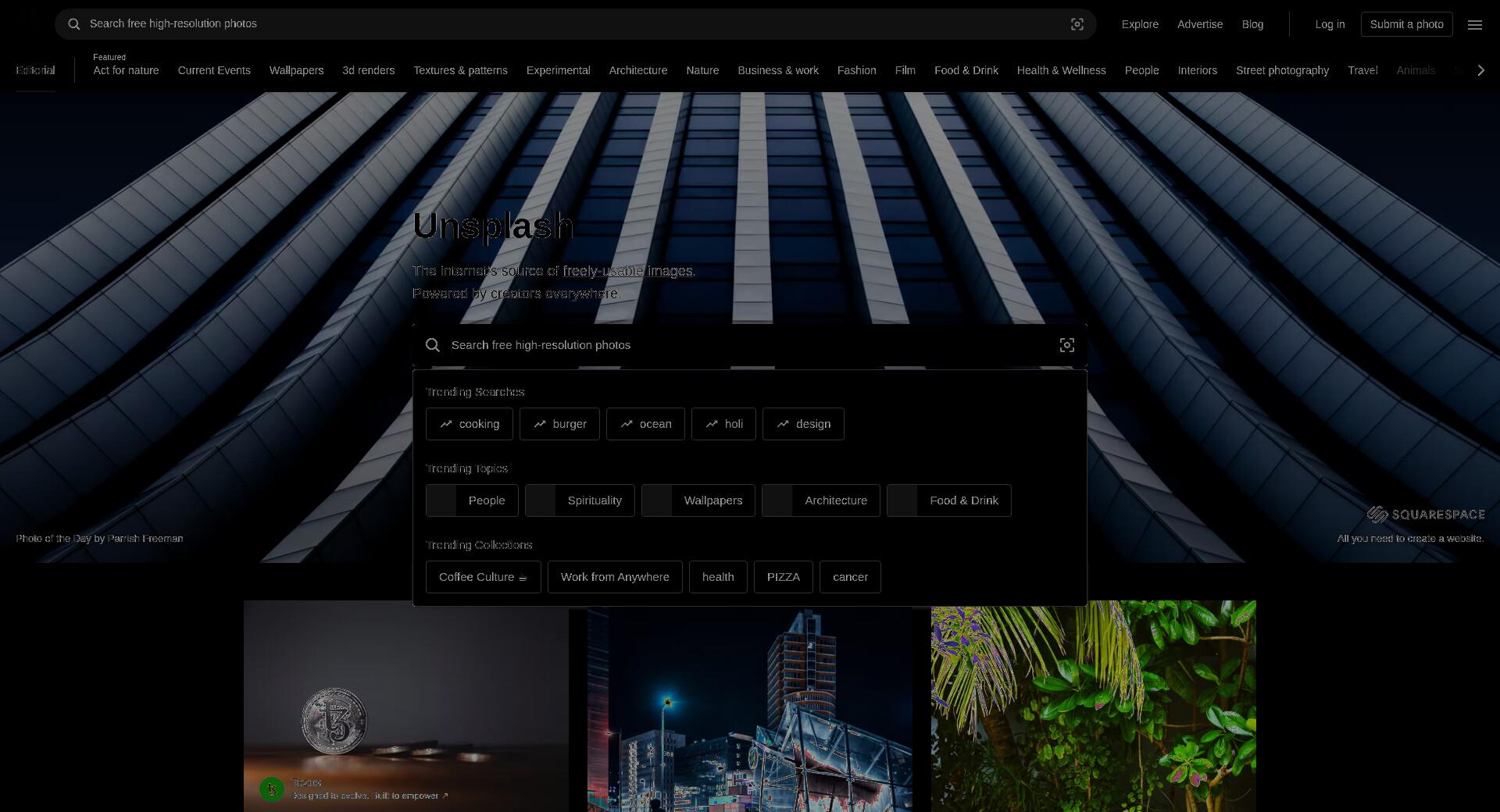This screenshot has height=812, width=1500.
Task: Click the Food & Drink topic thumbnail icon
Action: pyautogui.click(x=902, y=500)
